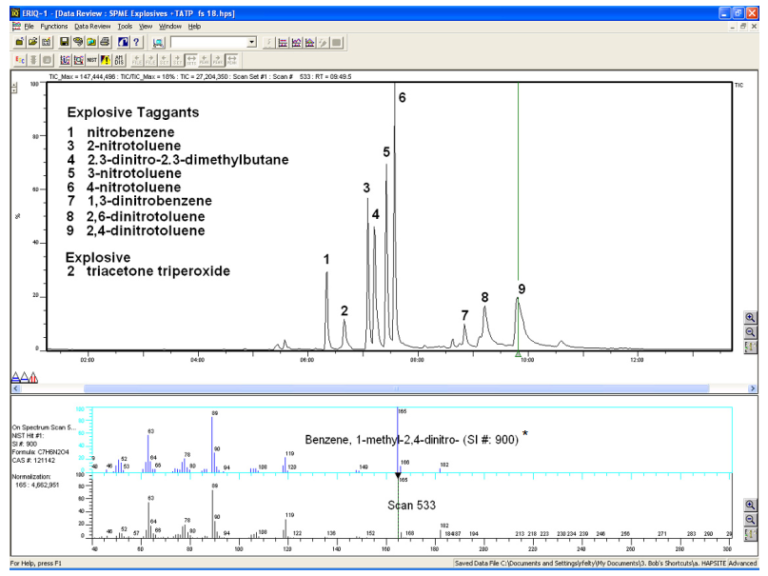Open the Tools menu

[124, 26]
